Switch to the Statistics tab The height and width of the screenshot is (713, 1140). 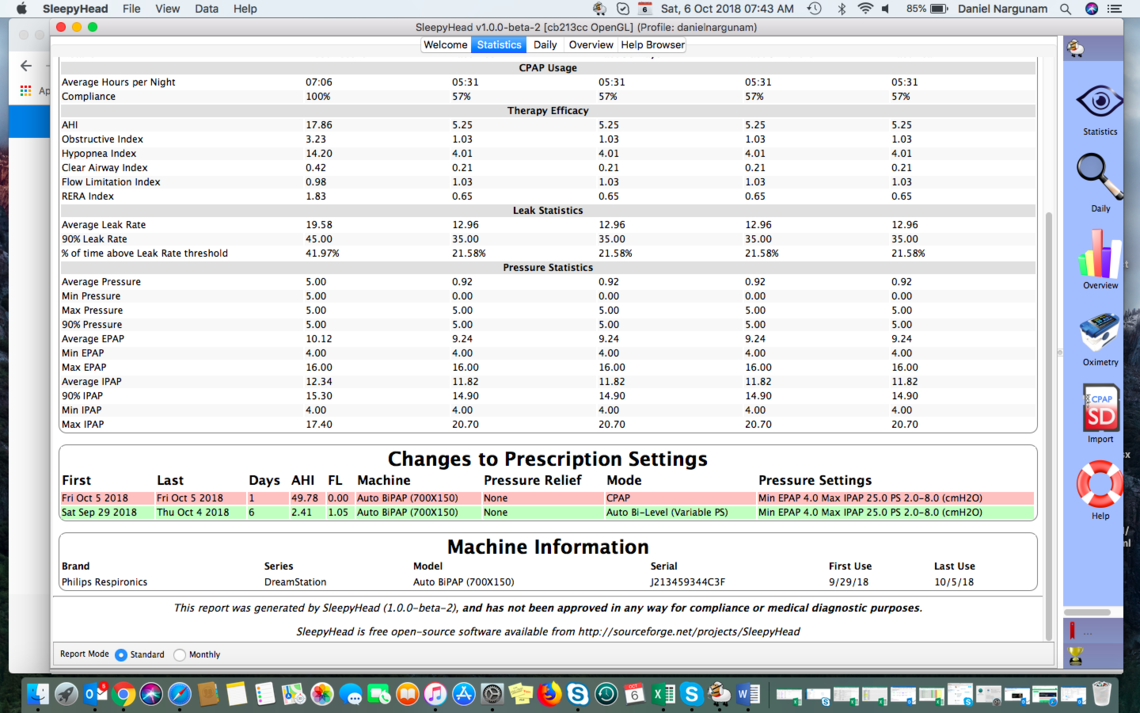[x=499, y=45]
